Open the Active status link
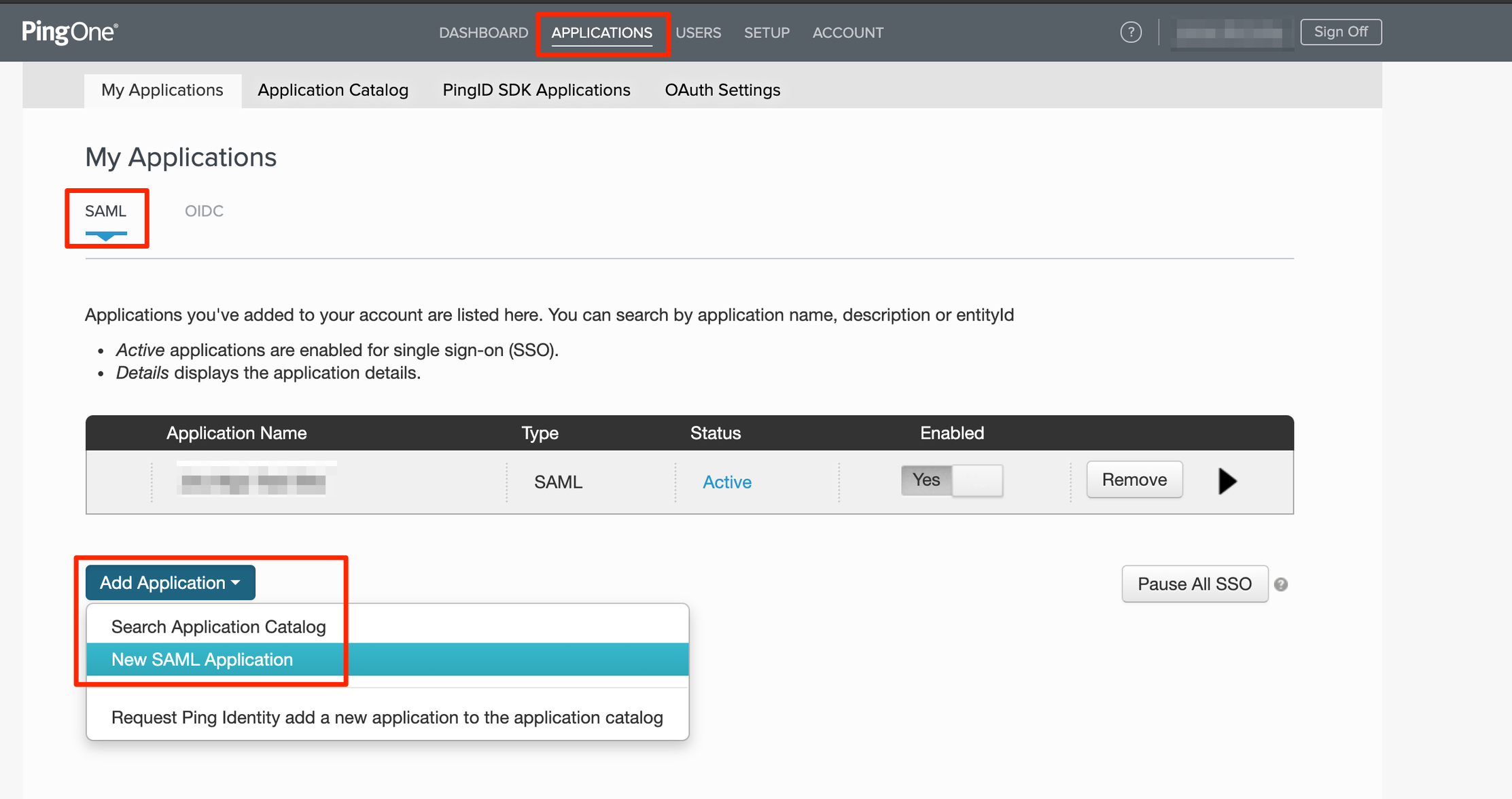Screen dimensions: 1512x799 pyautogui.click(x=727, y=482)
